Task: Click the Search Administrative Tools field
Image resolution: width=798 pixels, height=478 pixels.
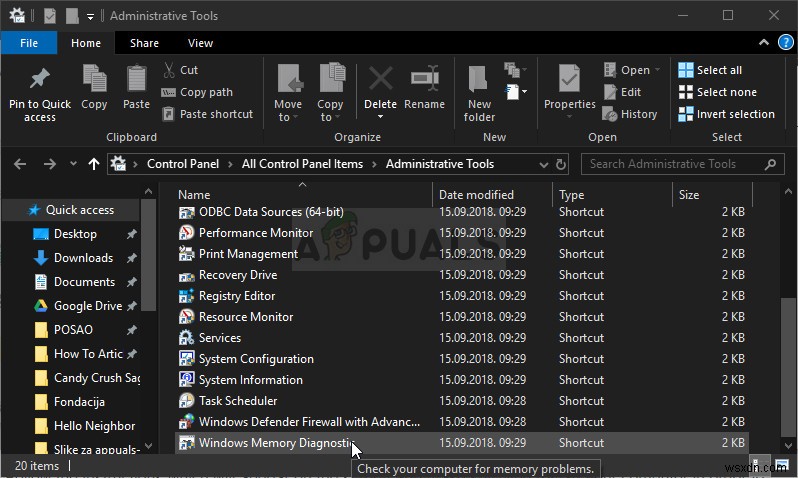Action: 682,164
